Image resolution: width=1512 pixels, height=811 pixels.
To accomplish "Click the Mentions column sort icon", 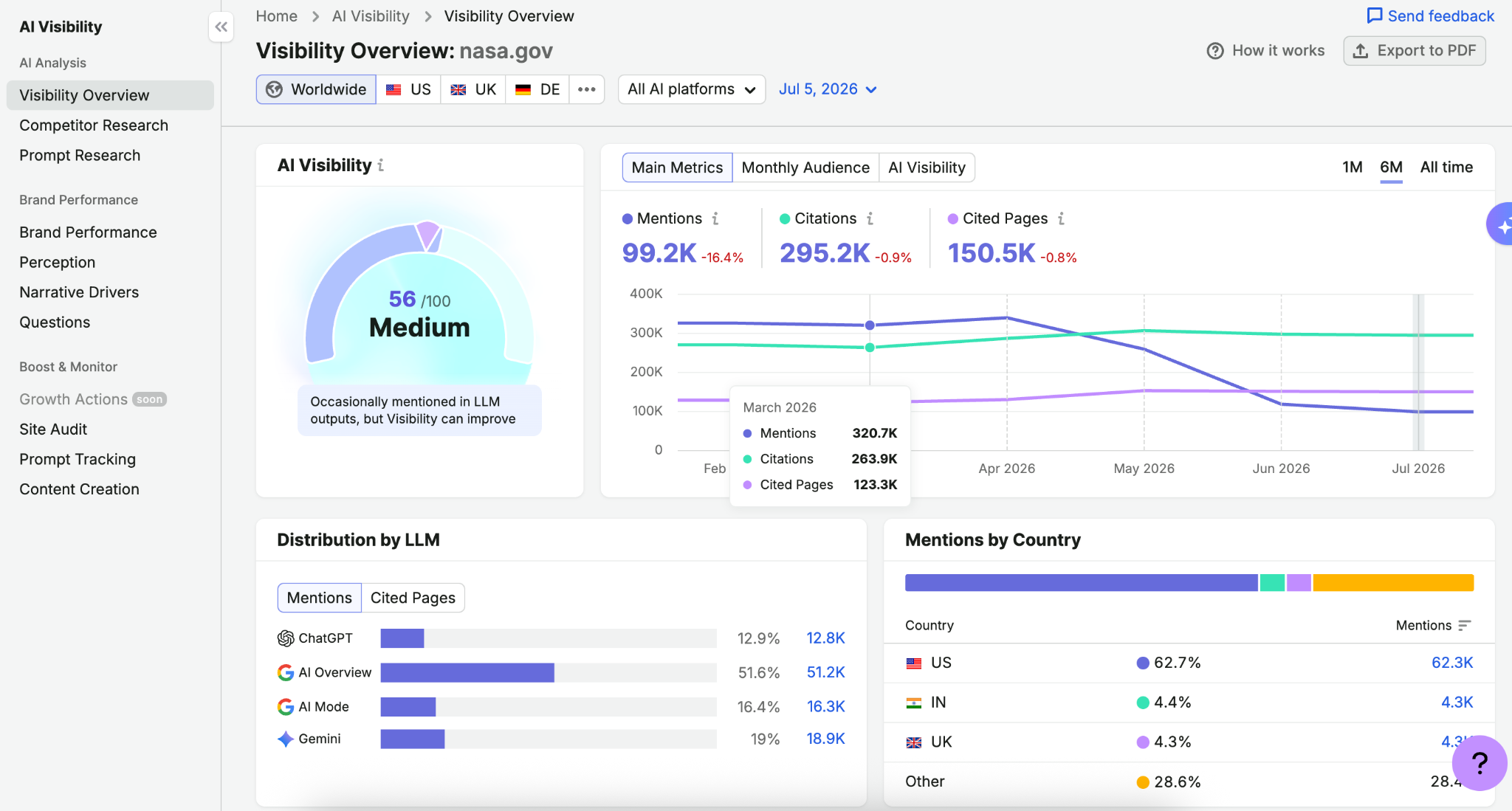I will 1465,626.
